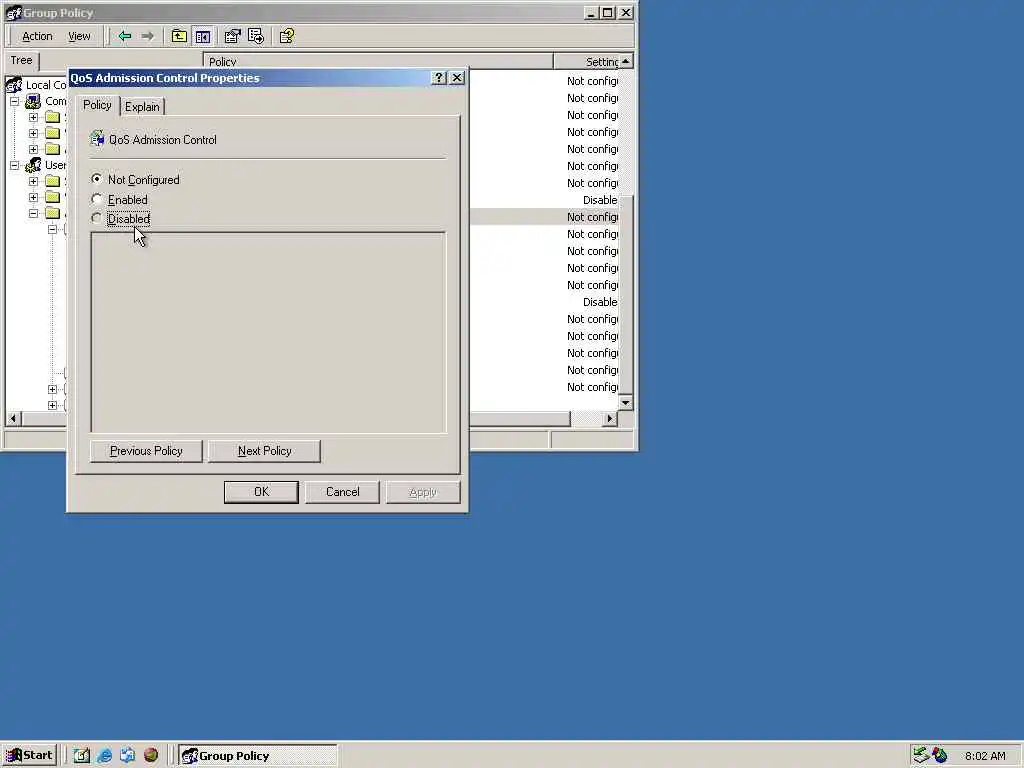Expand third subfolder under Computer Configuration
The height and width of the screenshot is (768, 1024).
[33, 149]
